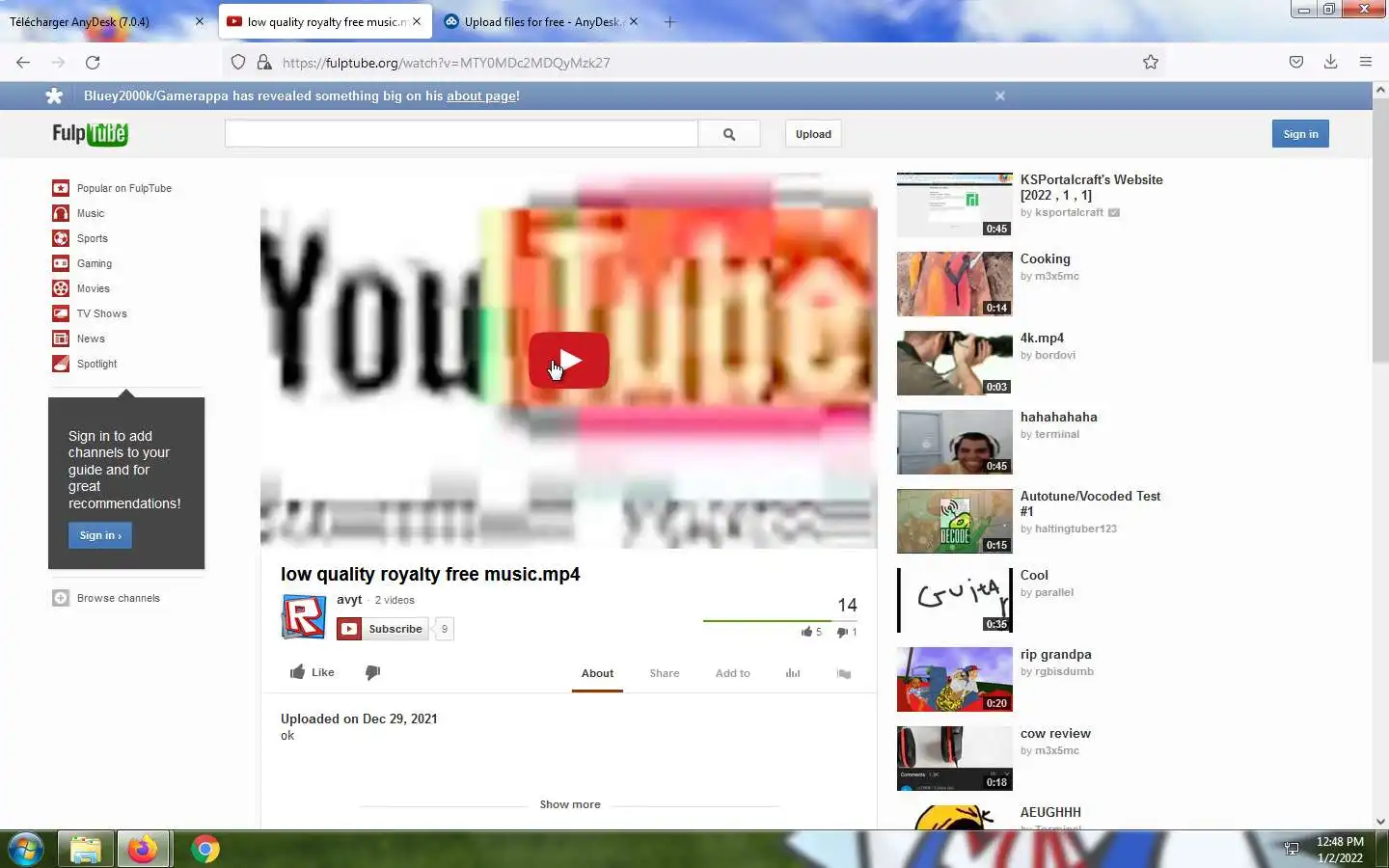Click the taskbar clock showing 12:48 PM
This screenshot has height=868, width=1389.
tap(1340, 849)
